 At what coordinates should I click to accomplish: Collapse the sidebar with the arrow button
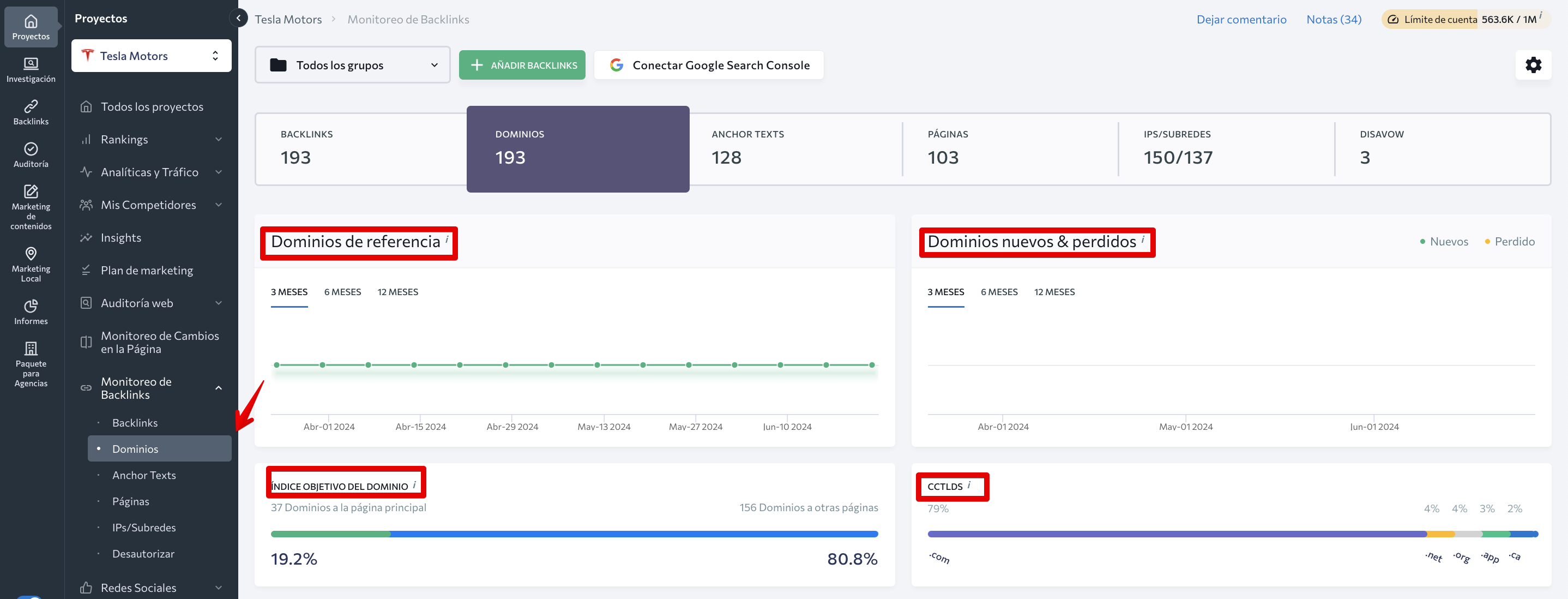pos(239,19)
